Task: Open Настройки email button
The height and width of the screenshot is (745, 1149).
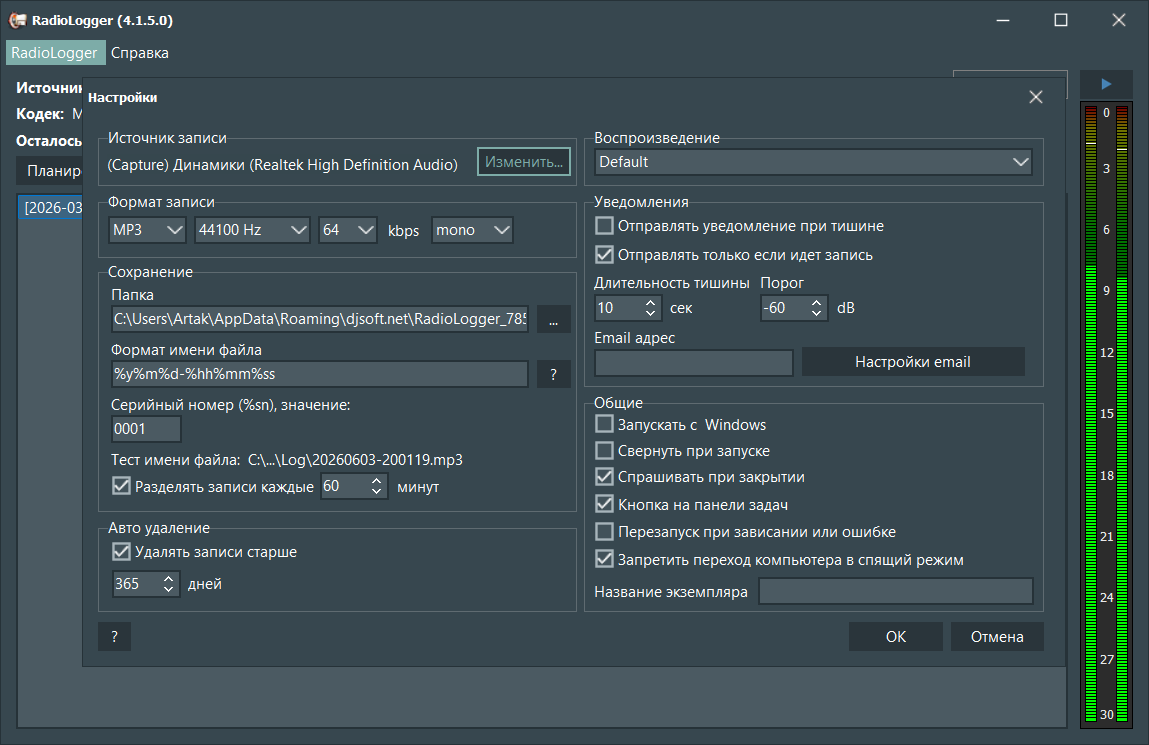Action: pyautogui.click(x=913, y=362)
